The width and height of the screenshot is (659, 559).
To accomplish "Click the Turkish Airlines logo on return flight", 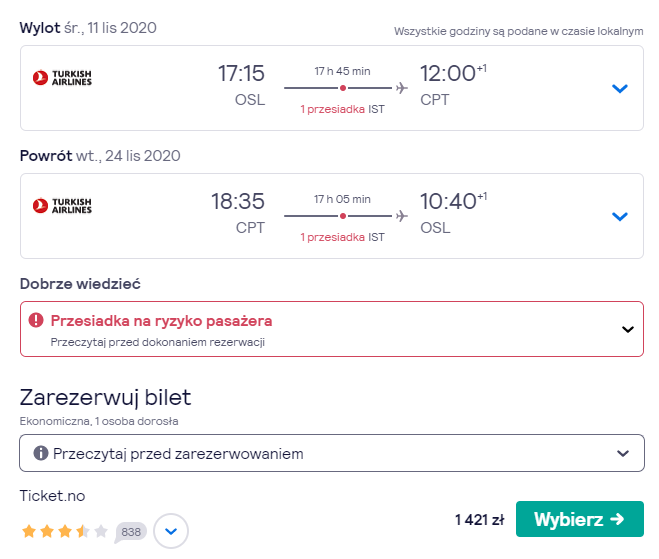I will [x=62, y=206].
